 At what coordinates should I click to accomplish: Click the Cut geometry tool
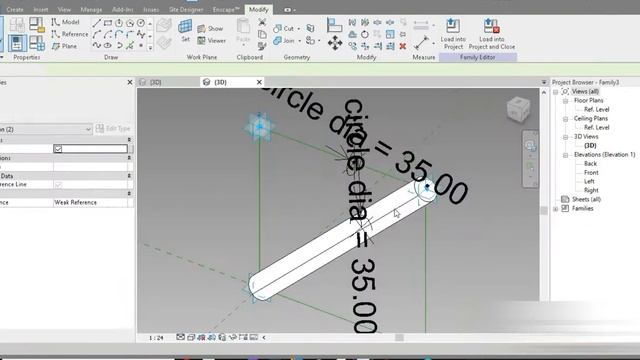pyautogui.click(x=284, y=29)
